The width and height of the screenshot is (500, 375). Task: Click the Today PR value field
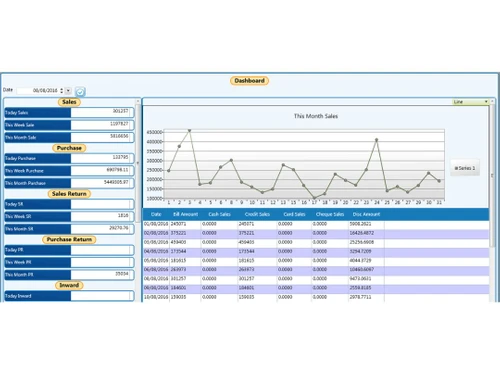(102, 250)
